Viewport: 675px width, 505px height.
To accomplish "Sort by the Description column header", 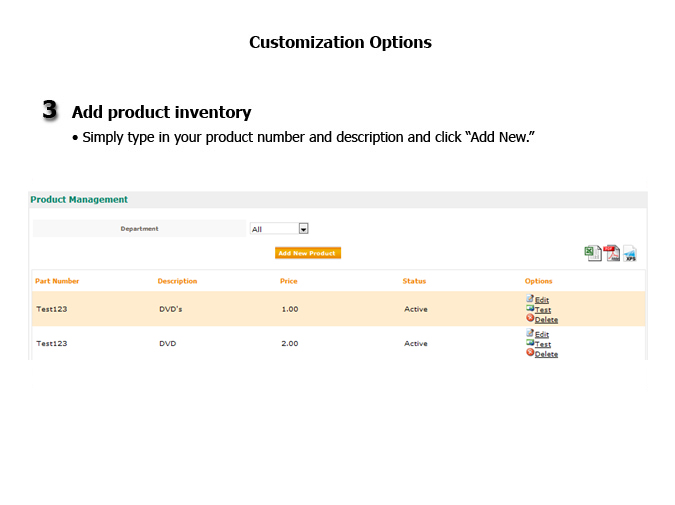I will point(177,281).
